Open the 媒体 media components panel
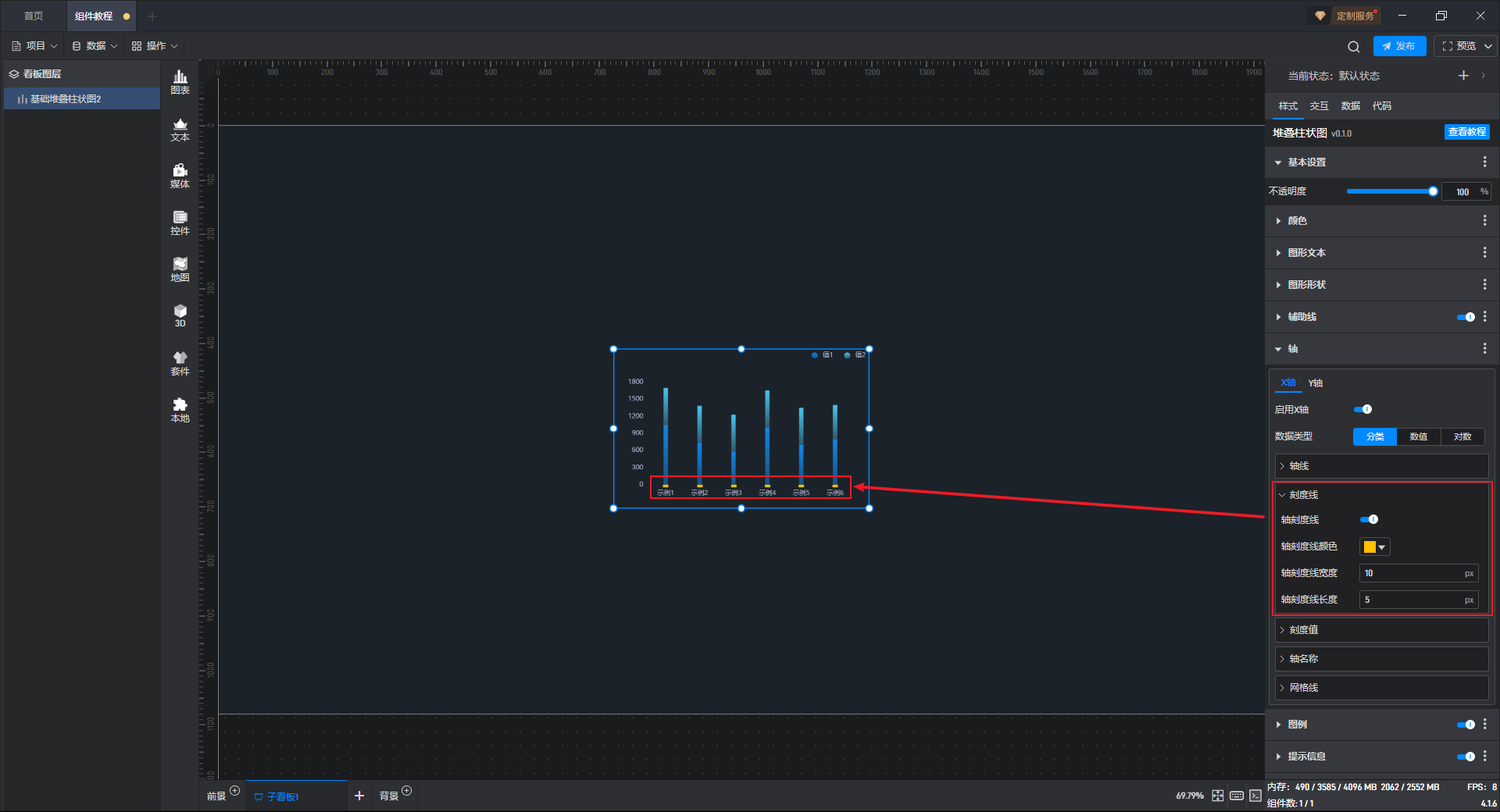The image size is (1500, 812). (x=180, y=176)
